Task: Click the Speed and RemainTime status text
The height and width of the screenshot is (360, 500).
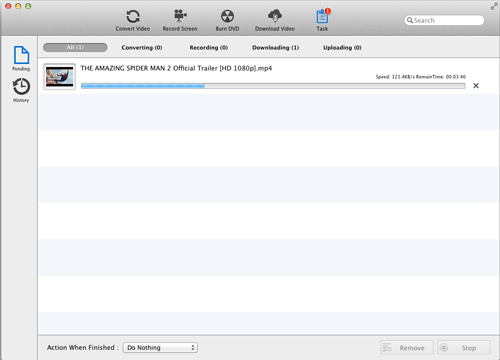Action: 421,77
